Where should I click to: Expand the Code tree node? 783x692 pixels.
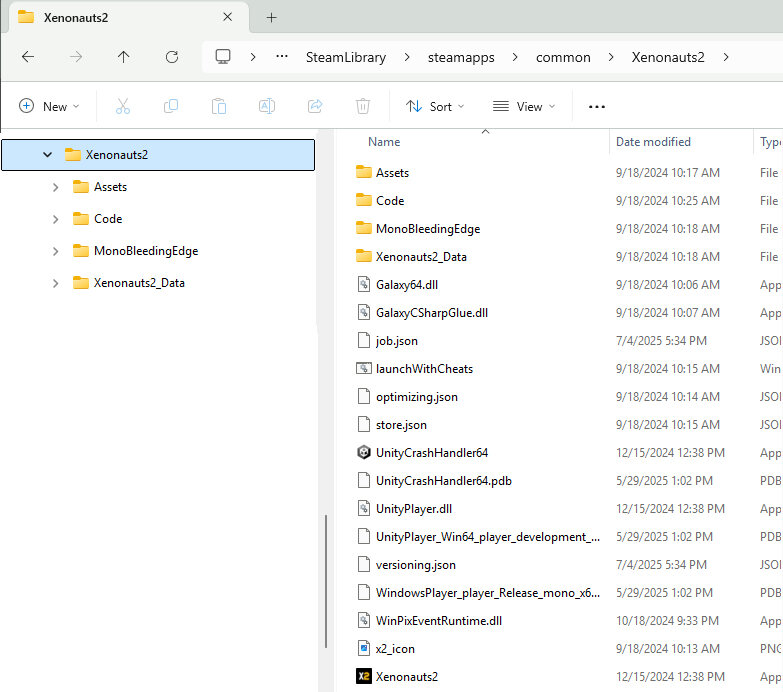(55, 219)
